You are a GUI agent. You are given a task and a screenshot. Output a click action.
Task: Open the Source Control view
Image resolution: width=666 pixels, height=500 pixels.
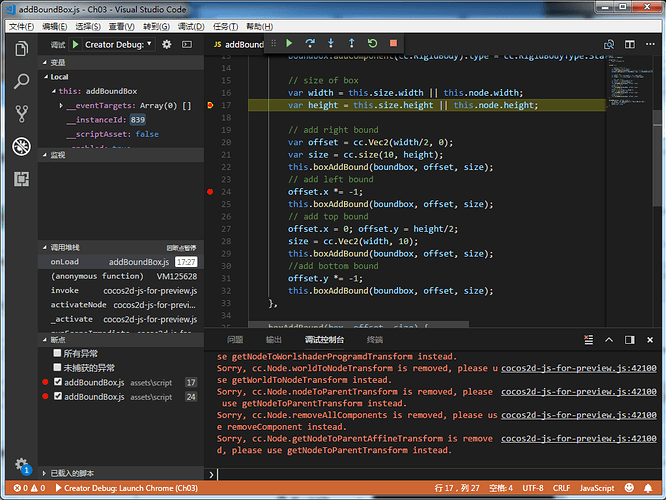[20, 113]
